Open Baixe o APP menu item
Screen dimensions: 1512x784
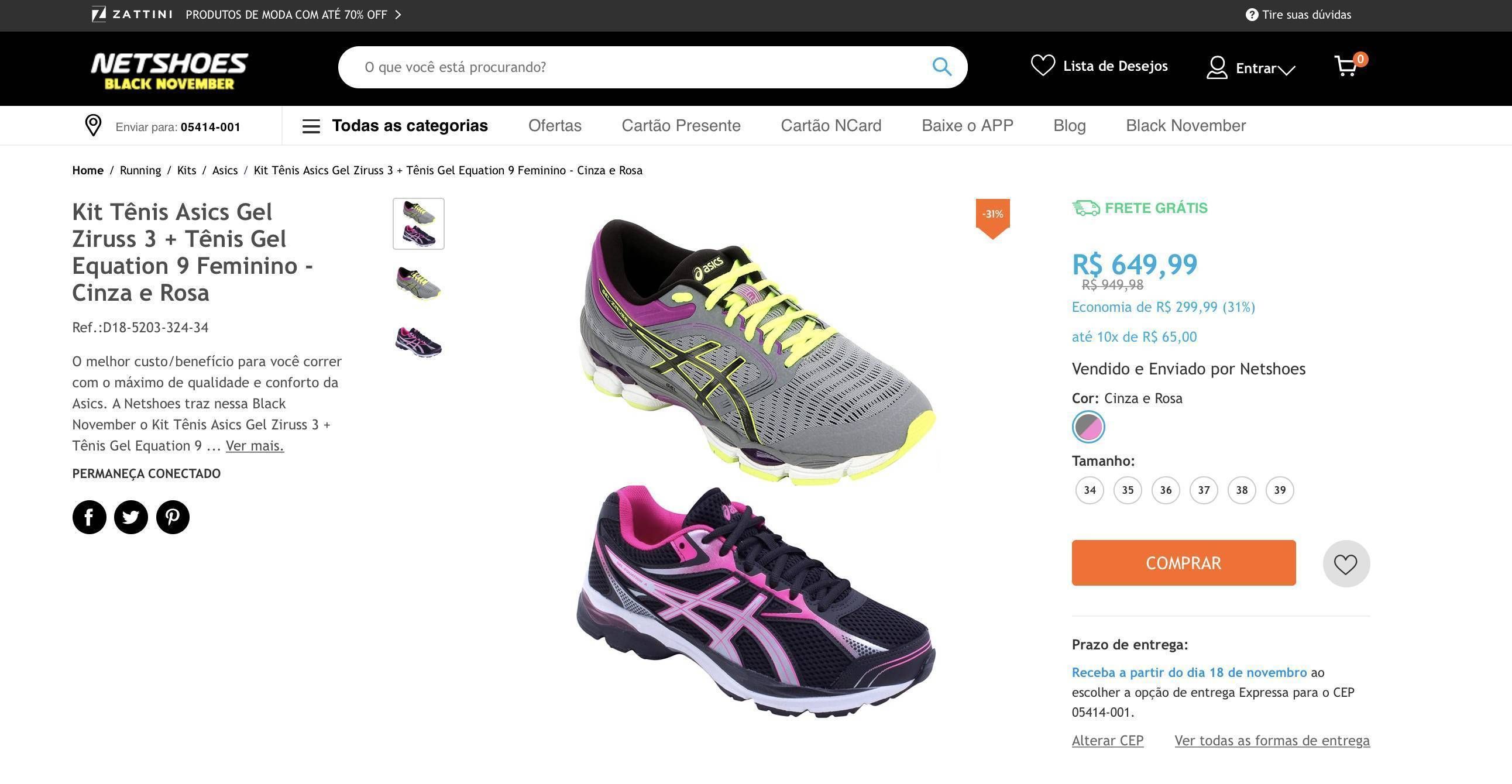(x=967, y=126)
